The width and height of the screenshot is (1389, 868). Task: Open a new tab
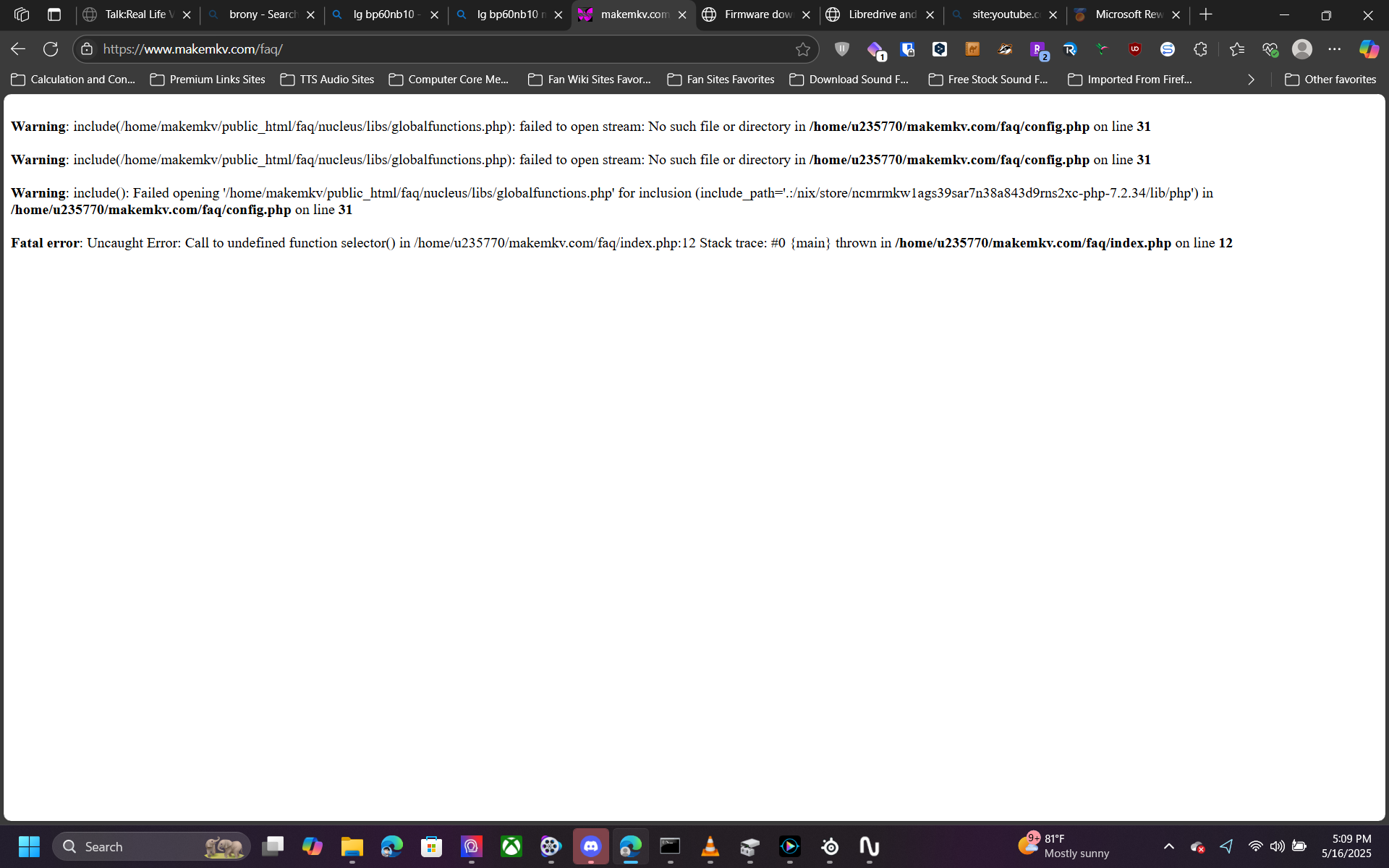(x=1206, y=14)
